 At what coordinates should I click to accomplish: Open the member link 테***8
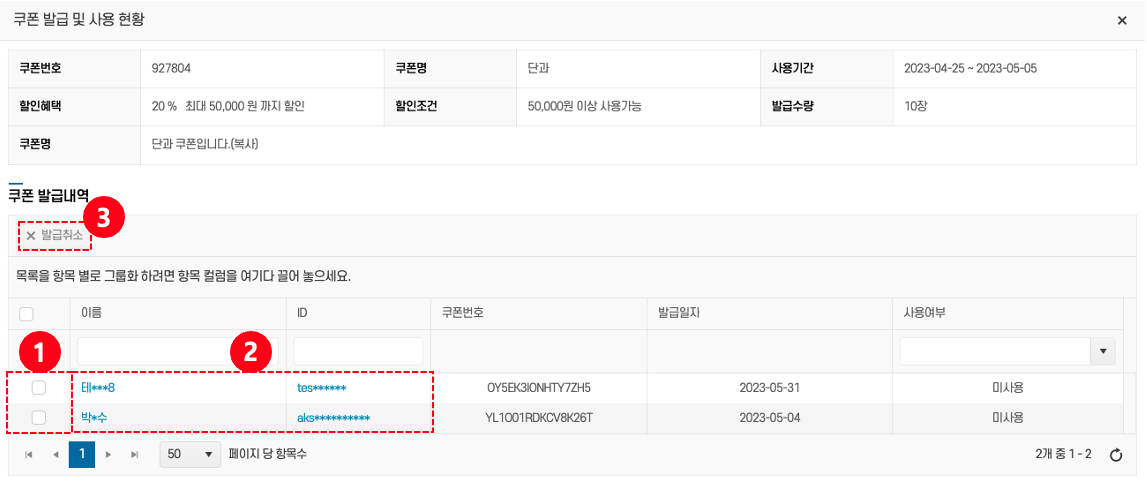tap(99, 387)
